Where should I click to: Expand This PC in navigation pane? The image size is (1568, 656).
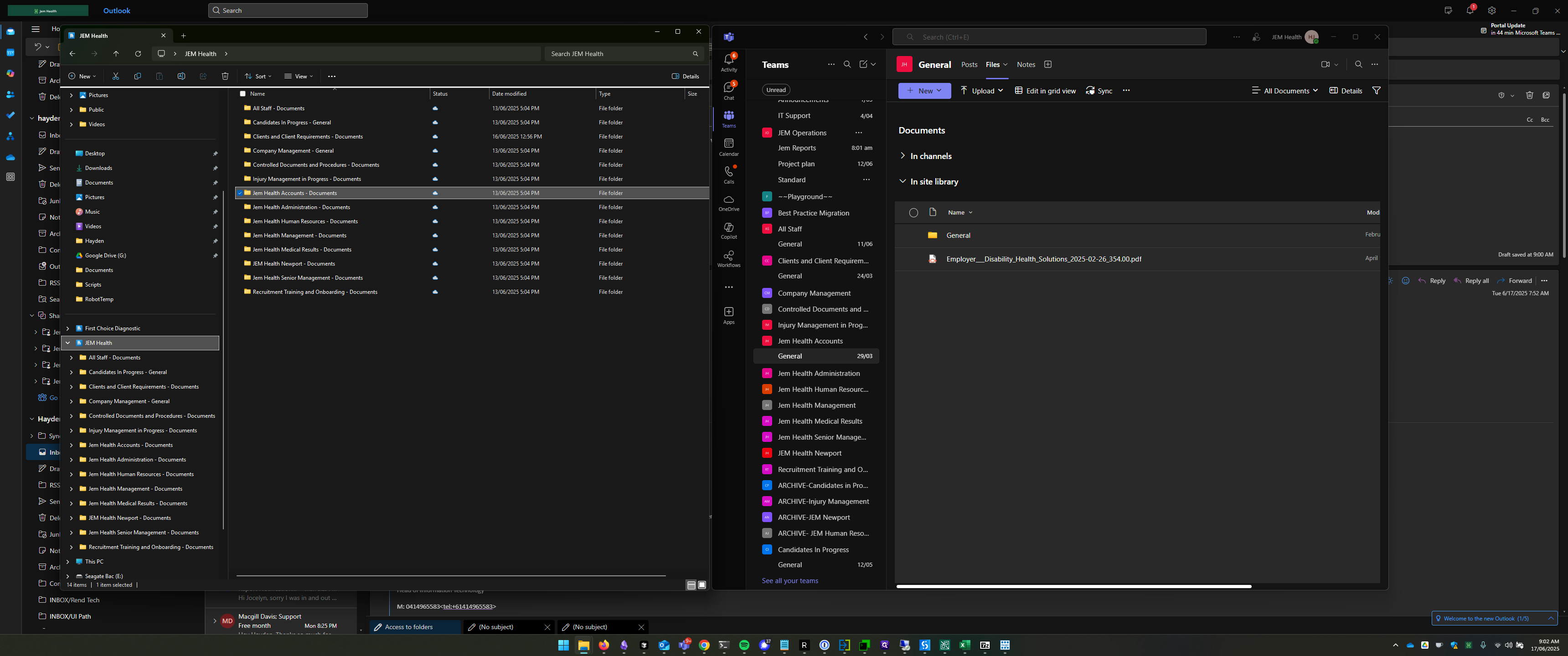coord(68,562)
